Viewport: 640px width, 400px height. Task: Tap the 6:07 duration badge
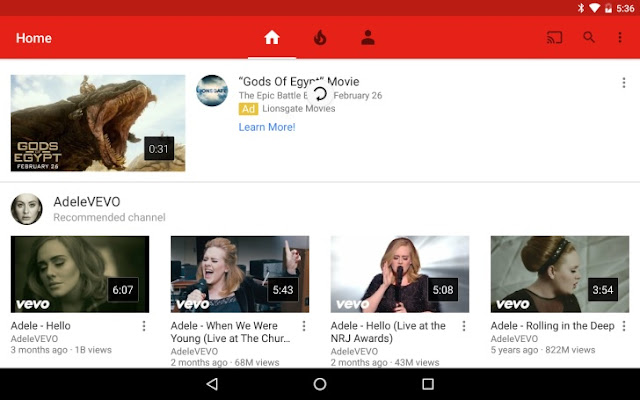[x=123, y=290]
